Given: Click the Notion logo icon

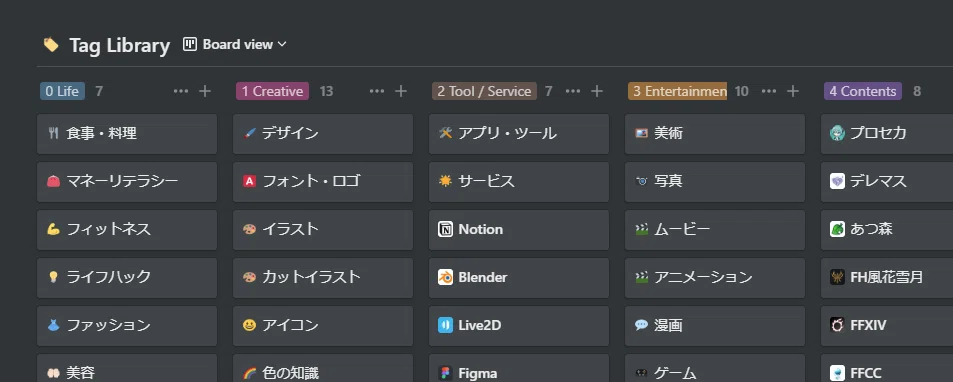Looking at the screenshot, I should [x=446, y=229].
